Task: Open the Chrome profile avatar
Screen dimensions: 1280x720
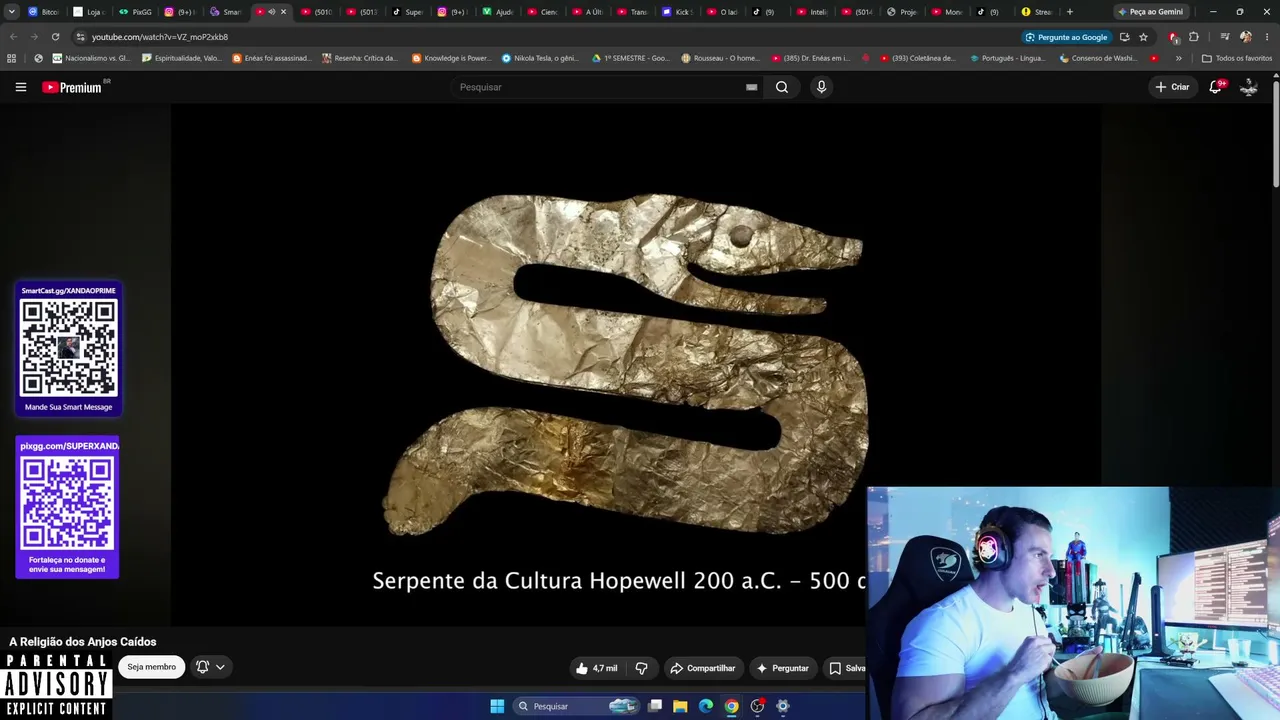Action: pos(1245,37)
